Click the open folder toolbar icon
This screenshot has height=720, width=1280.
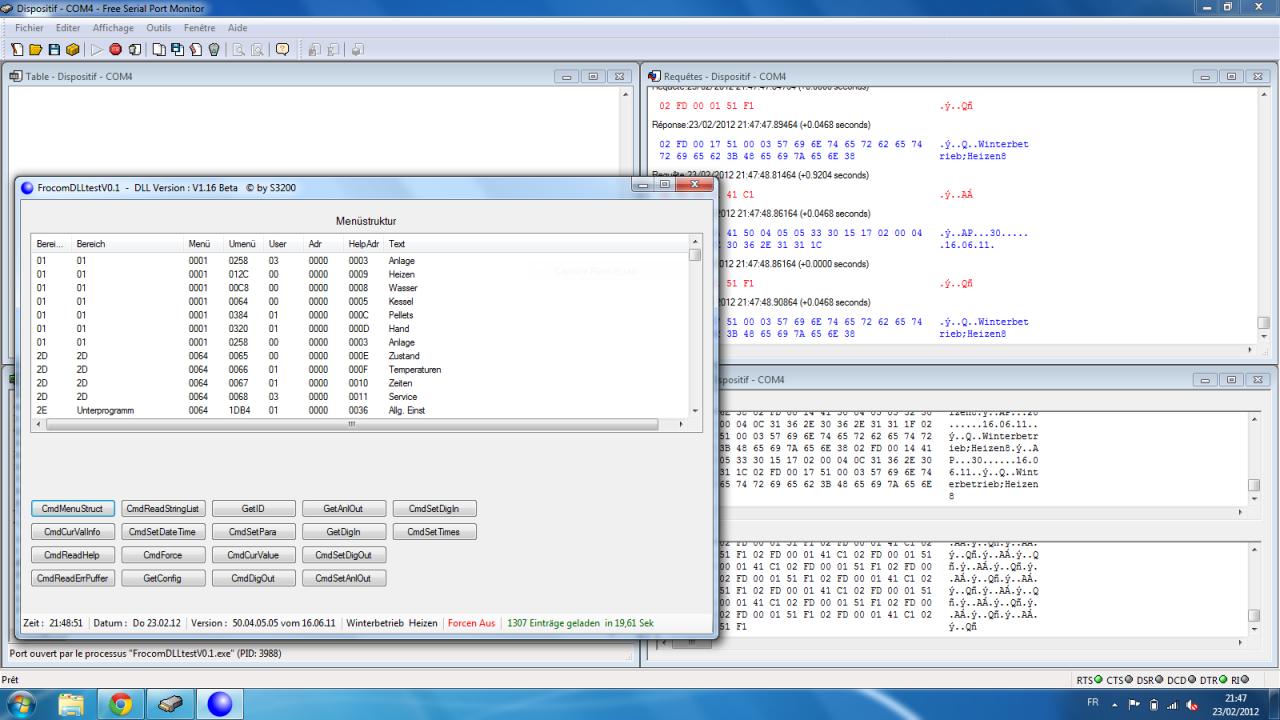click(x=36, y=49)
